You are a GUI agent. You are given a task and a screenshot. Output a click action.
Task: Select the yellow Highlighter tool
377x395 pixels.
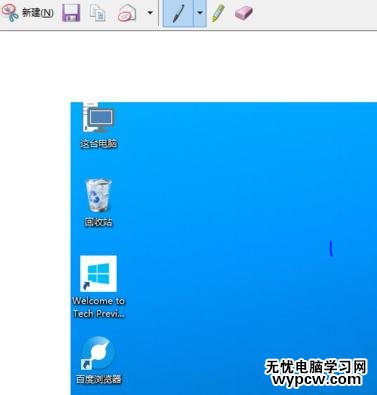click(x=218, y=13)
